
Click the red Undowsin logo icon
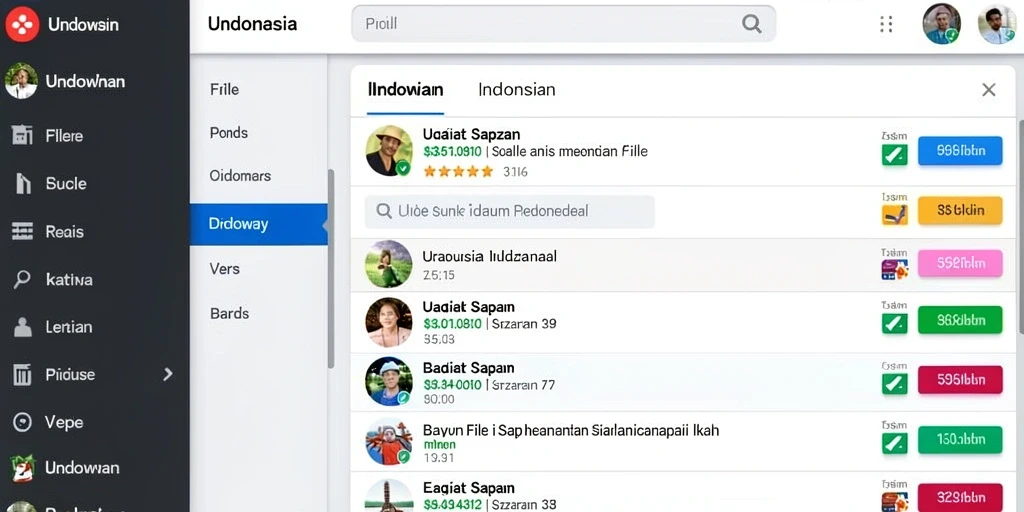point(23,24)
